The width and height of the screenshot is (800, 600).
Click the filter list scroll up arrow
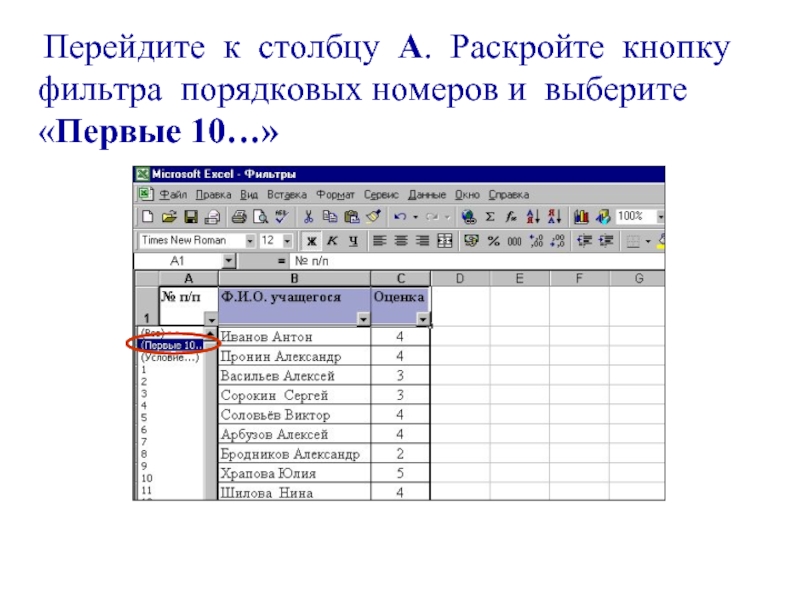[211, 334]
